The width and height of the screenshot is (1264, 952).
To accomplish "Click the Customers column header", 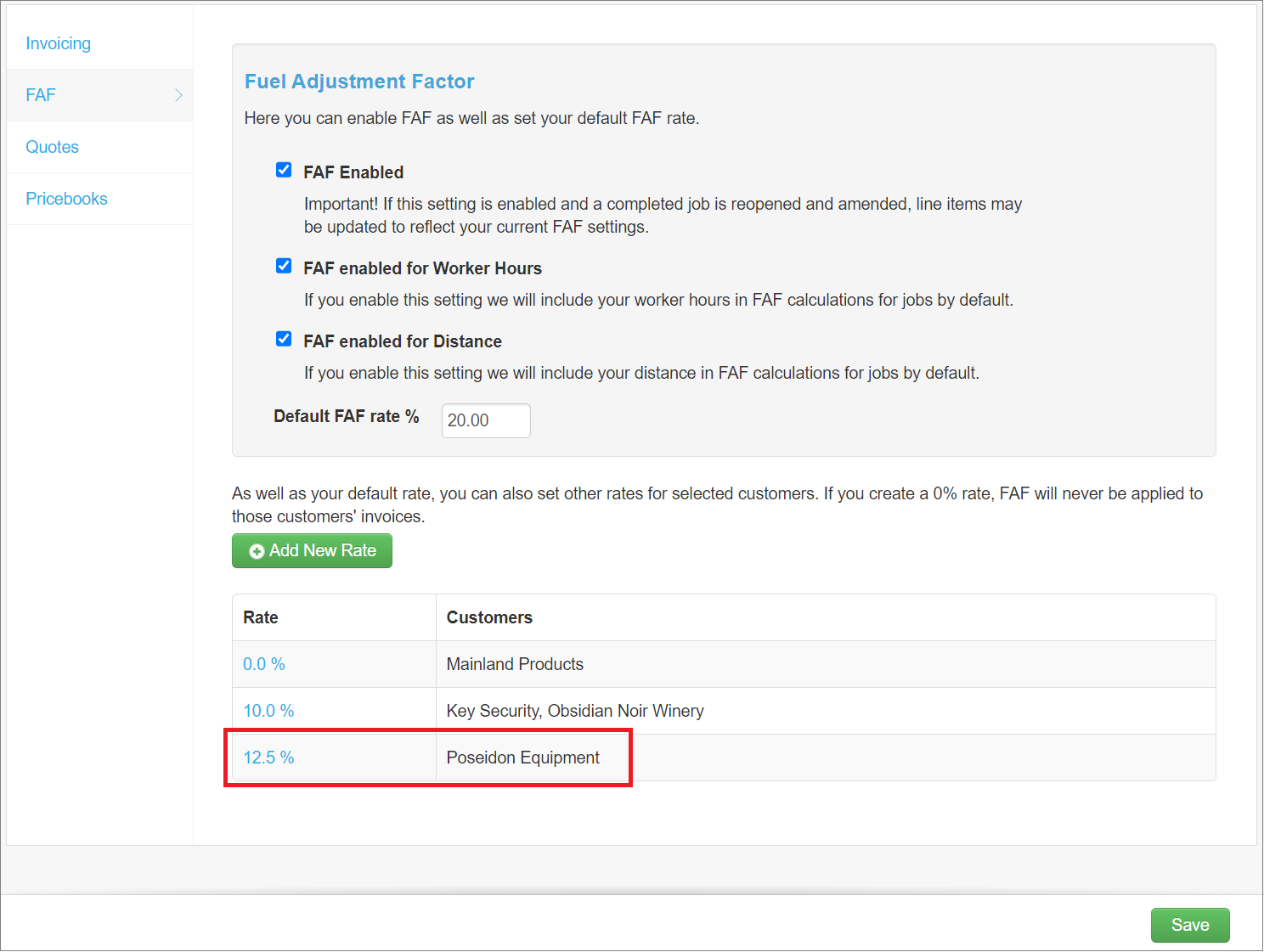I will click(489, 617).
